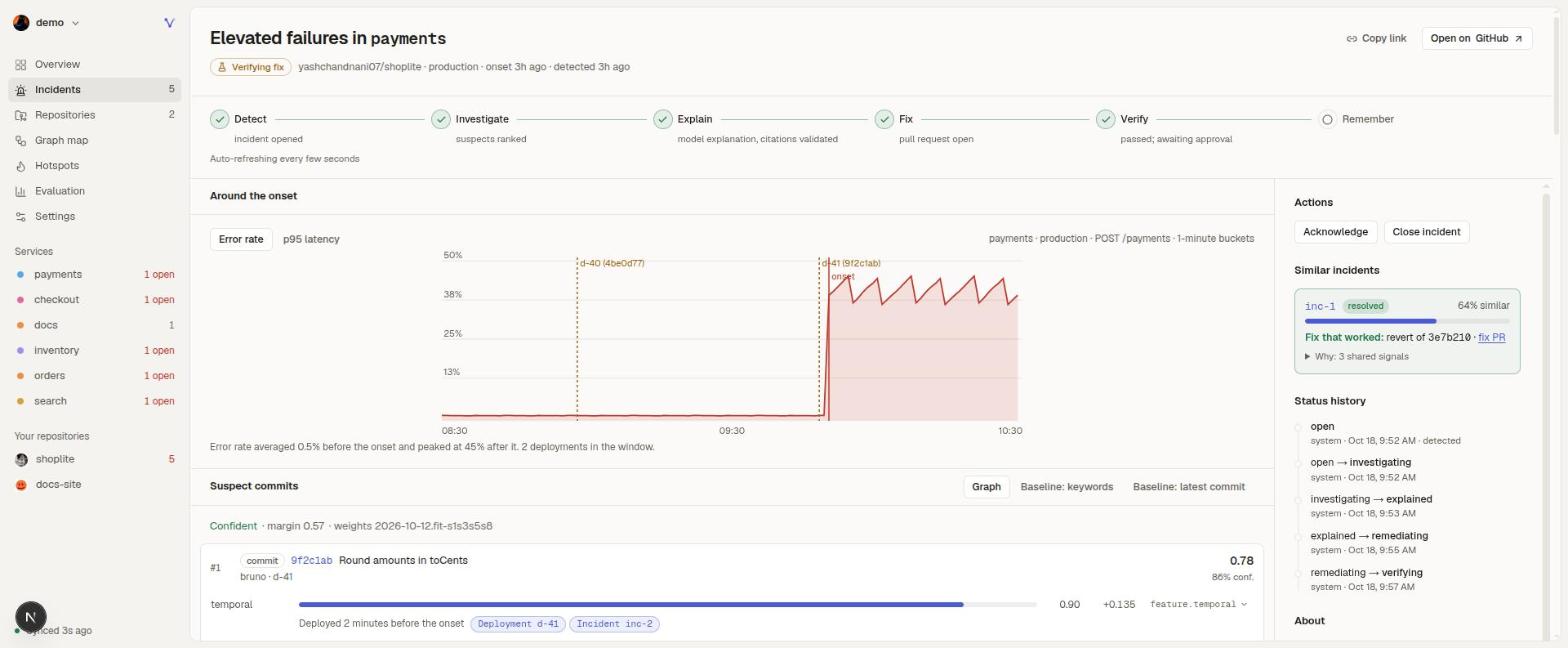1568x648 pixels.
Task: Open the feature.temporal dropdown
Action: [x=1198, y=604]
